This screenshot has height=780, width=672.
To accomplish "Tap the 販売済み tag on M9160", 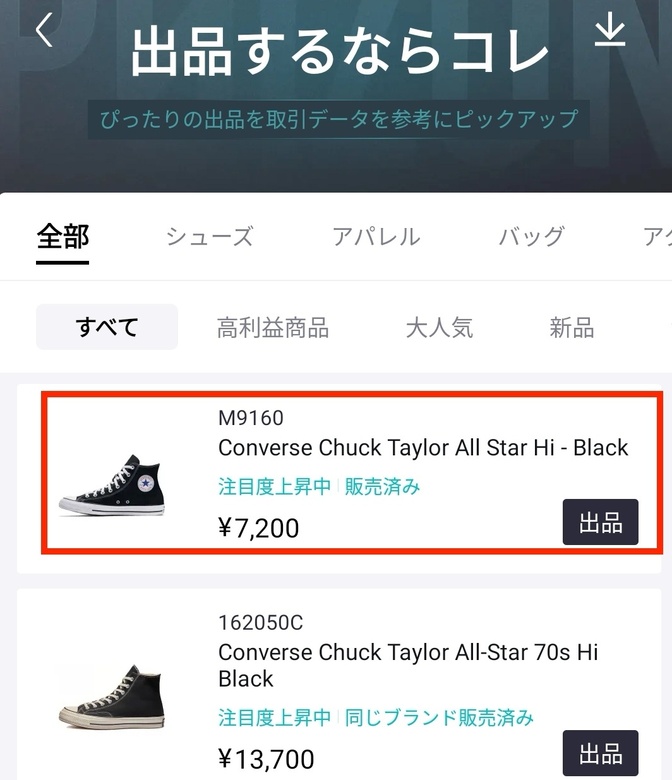I will [x=383, y=486].
